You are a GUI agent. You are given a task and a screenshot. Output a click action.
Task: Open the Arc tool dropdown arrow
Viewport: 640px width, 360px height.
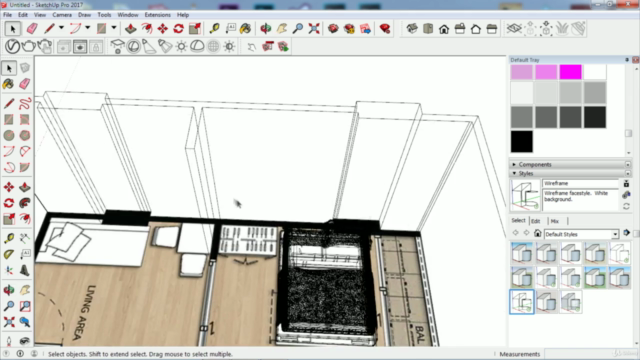coord(87,28)
